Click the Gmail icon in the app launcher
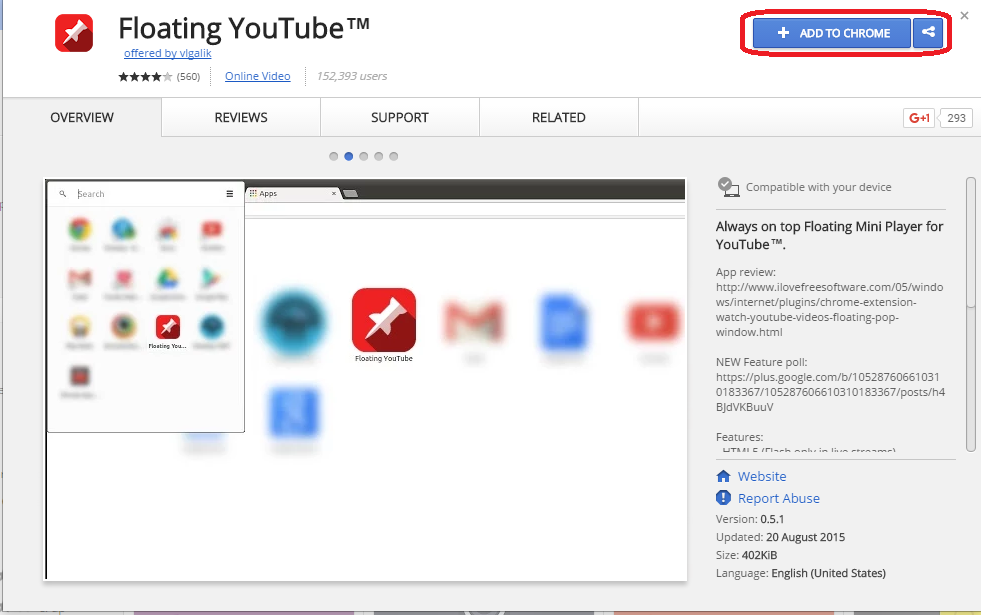The height and width of the screenshot is (616, 982). (80, 278)
